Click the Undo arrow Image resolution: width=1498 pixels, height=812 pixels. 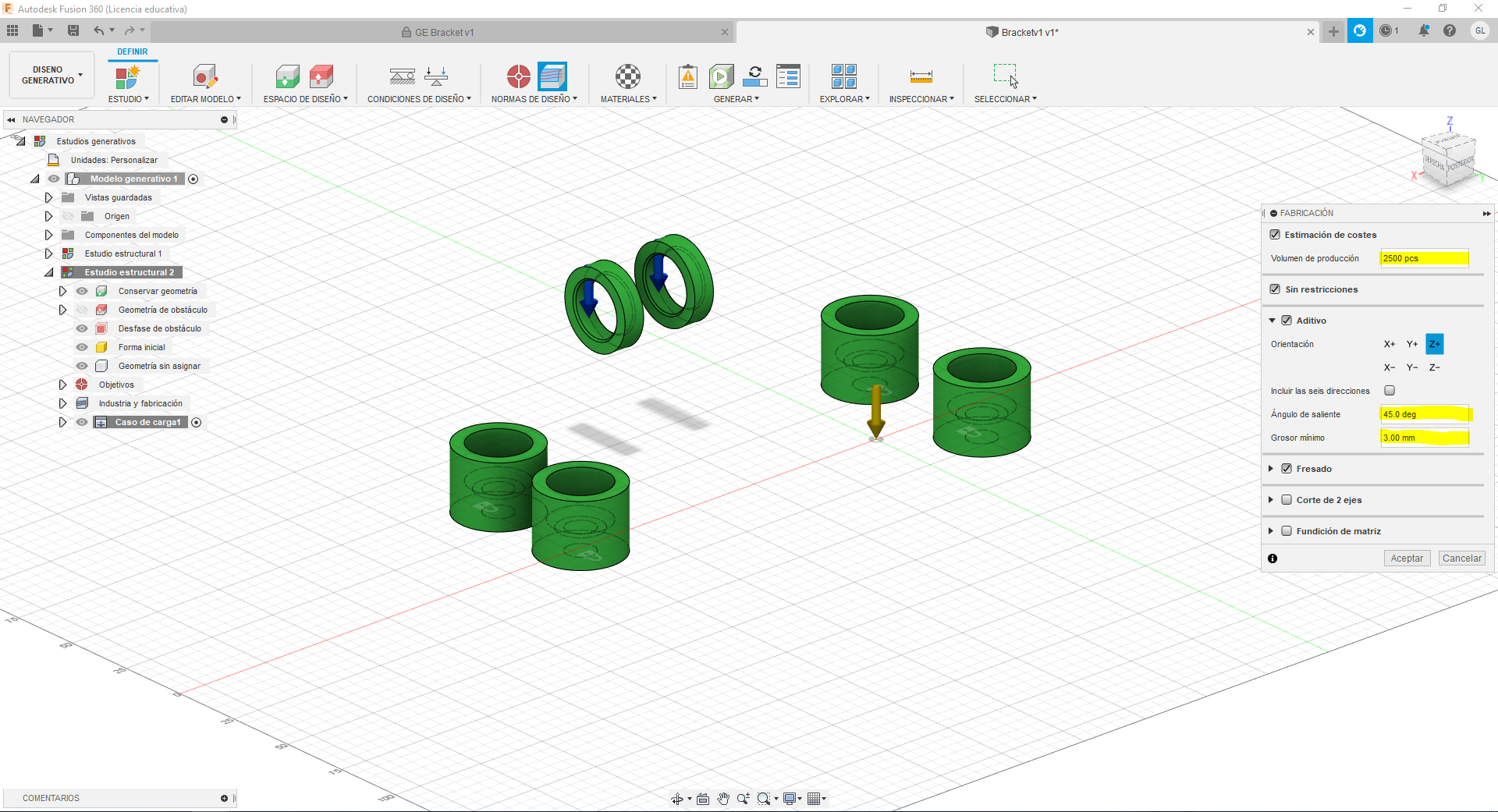(99, 30)
